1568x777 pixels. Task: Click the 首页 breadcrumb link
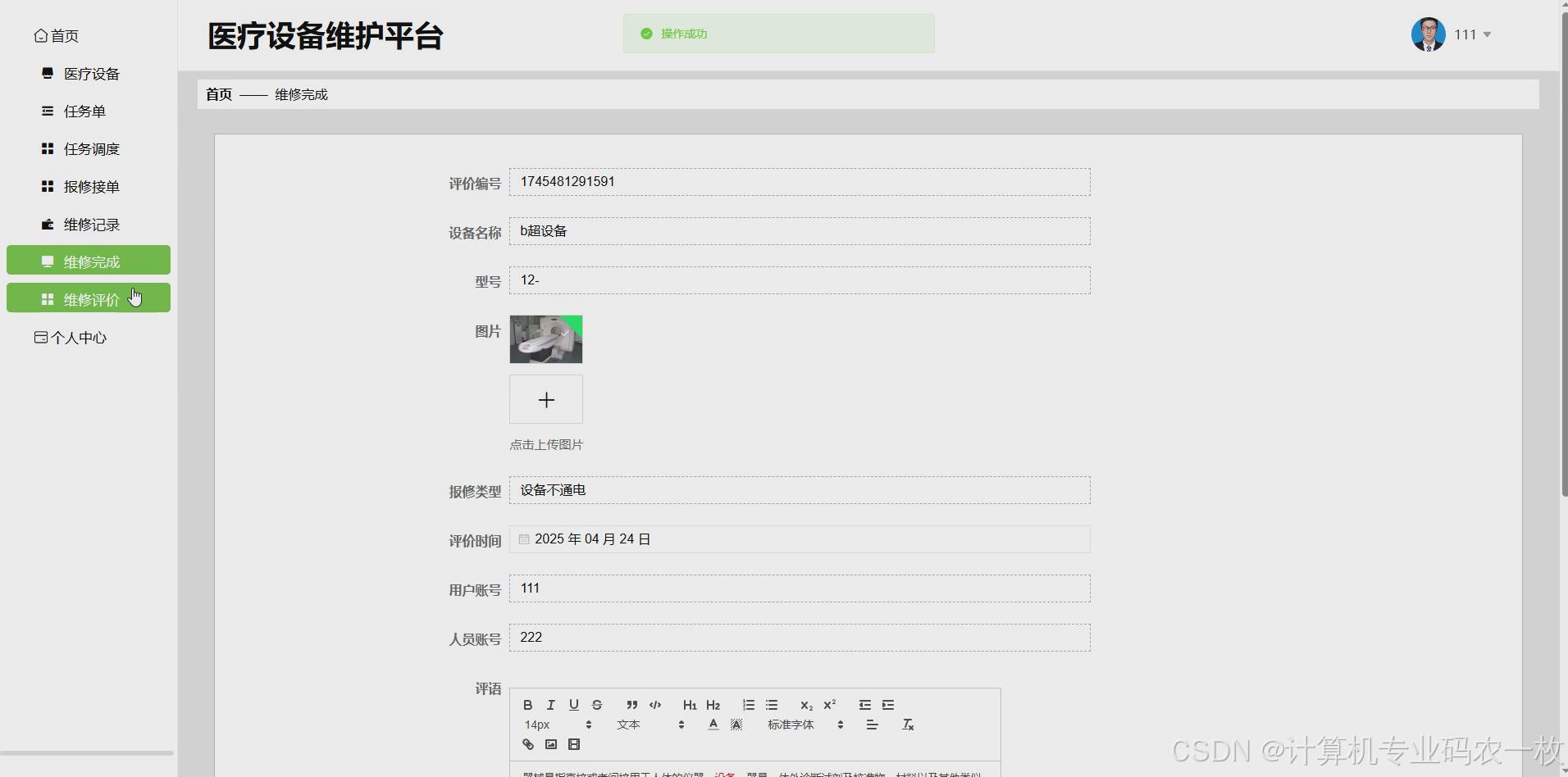click(218, 93)
